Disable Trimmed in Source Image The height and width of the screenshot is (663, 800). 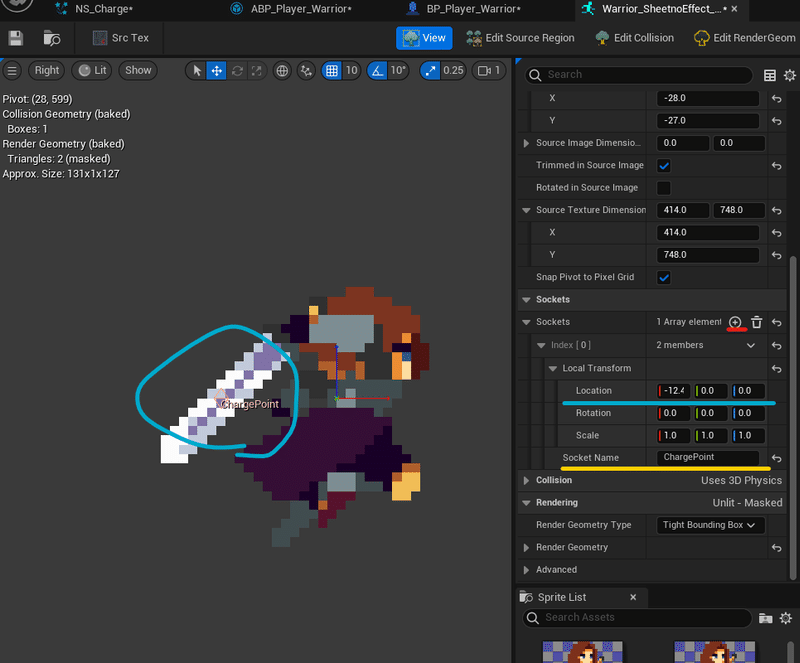pos(662,165)
